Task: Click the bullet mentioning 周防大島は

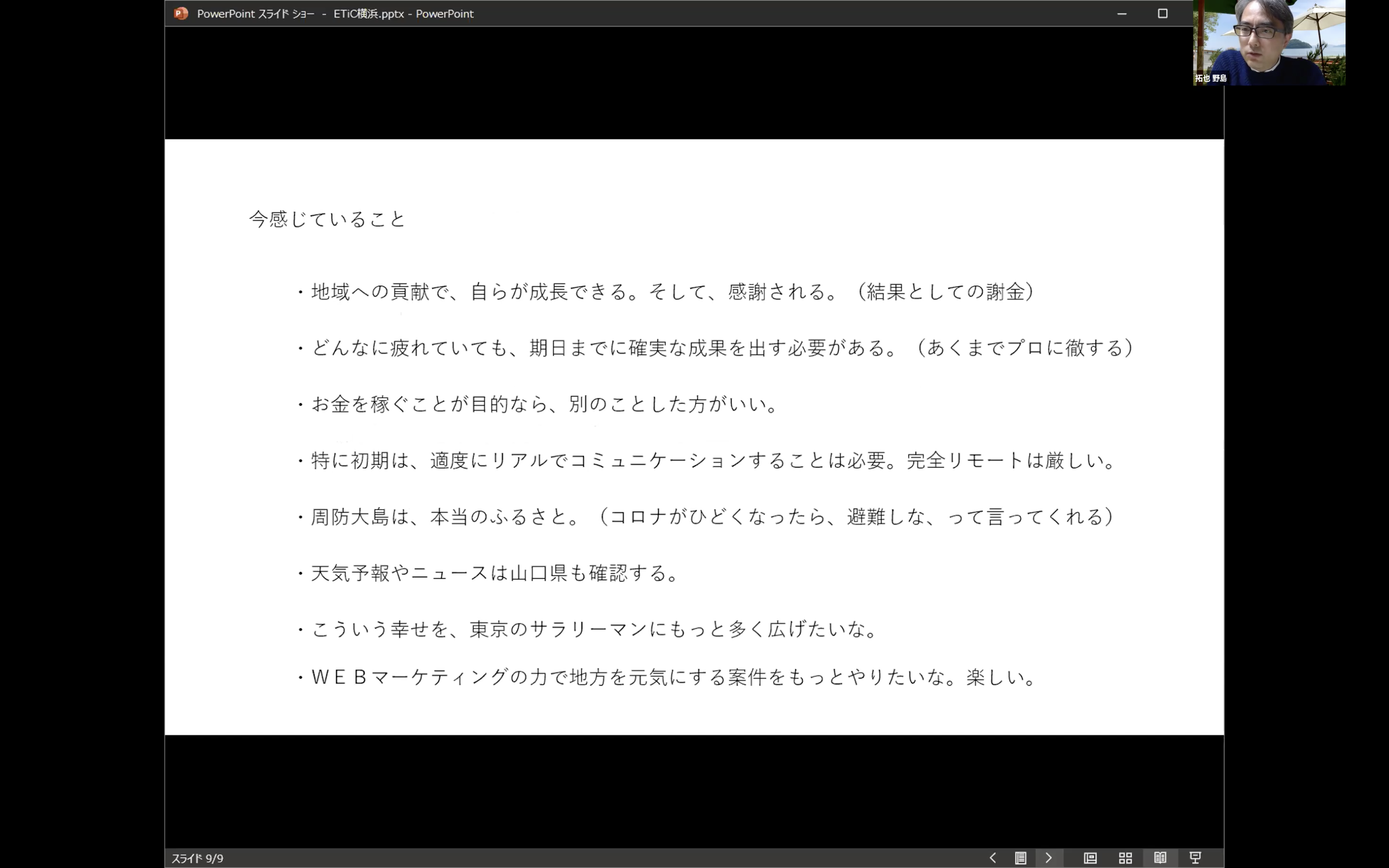Action: click(712, 516)
